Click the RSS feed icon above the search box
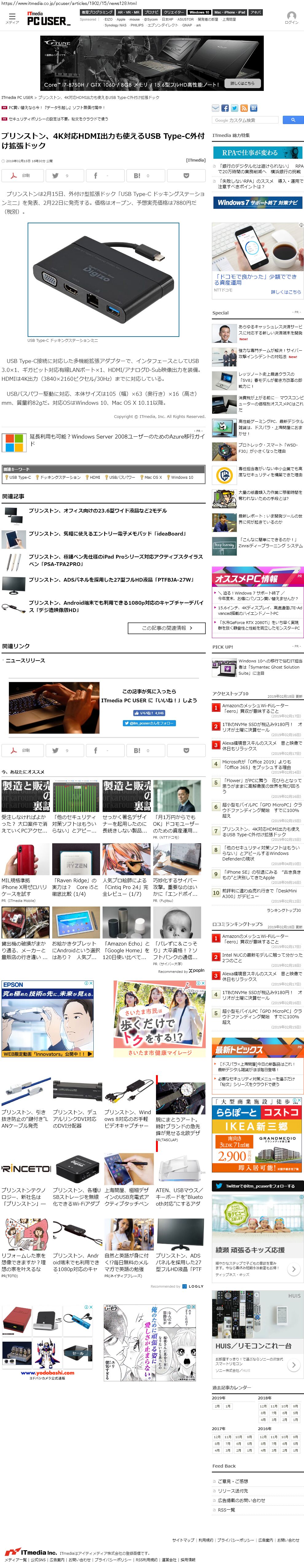Image resolution: width=304 pixels, height=1568 pixels. point(244,108)
